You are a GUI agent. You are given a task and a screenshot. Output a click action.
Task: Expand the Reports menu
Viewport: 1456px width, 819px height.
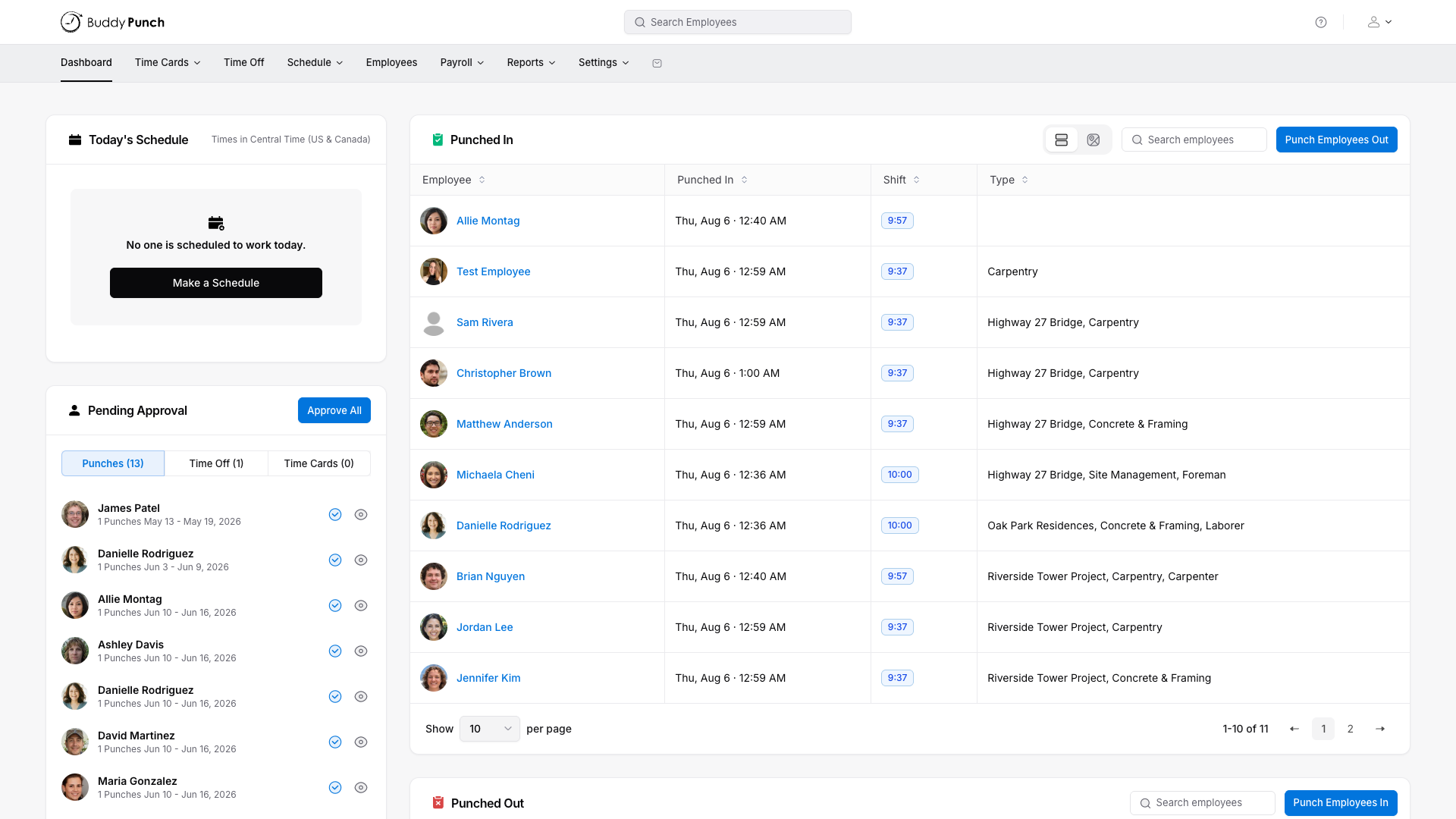[x=531, y=63]
